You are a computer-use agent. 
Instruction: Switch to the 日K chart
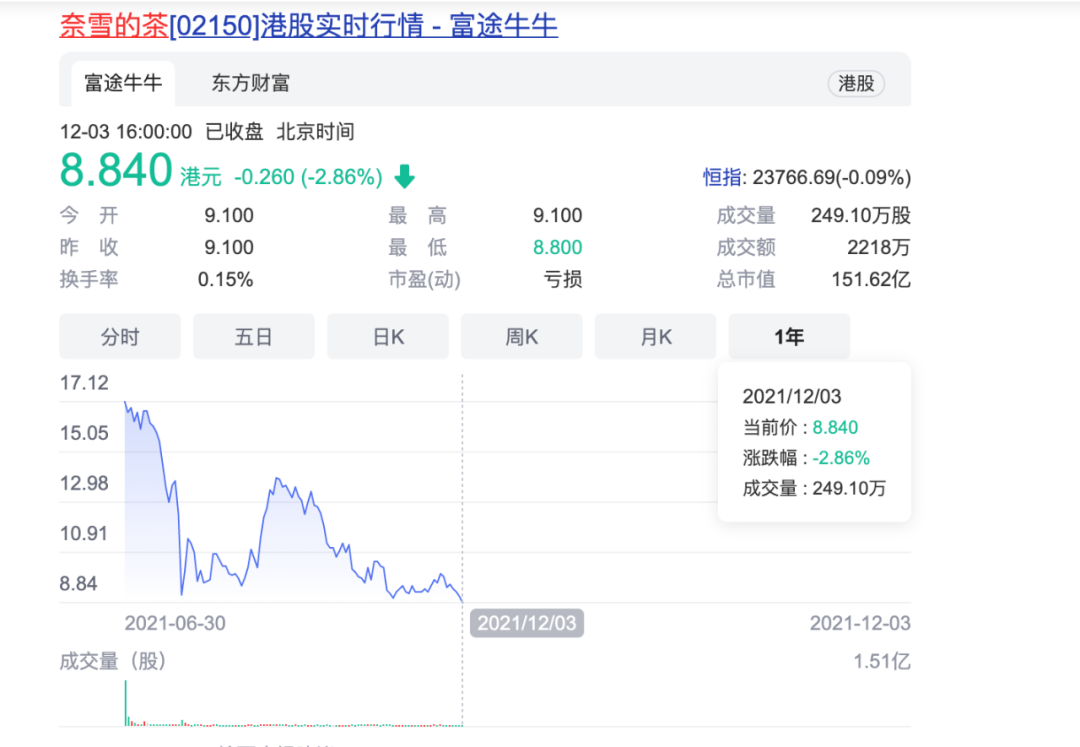coord(388,337)
